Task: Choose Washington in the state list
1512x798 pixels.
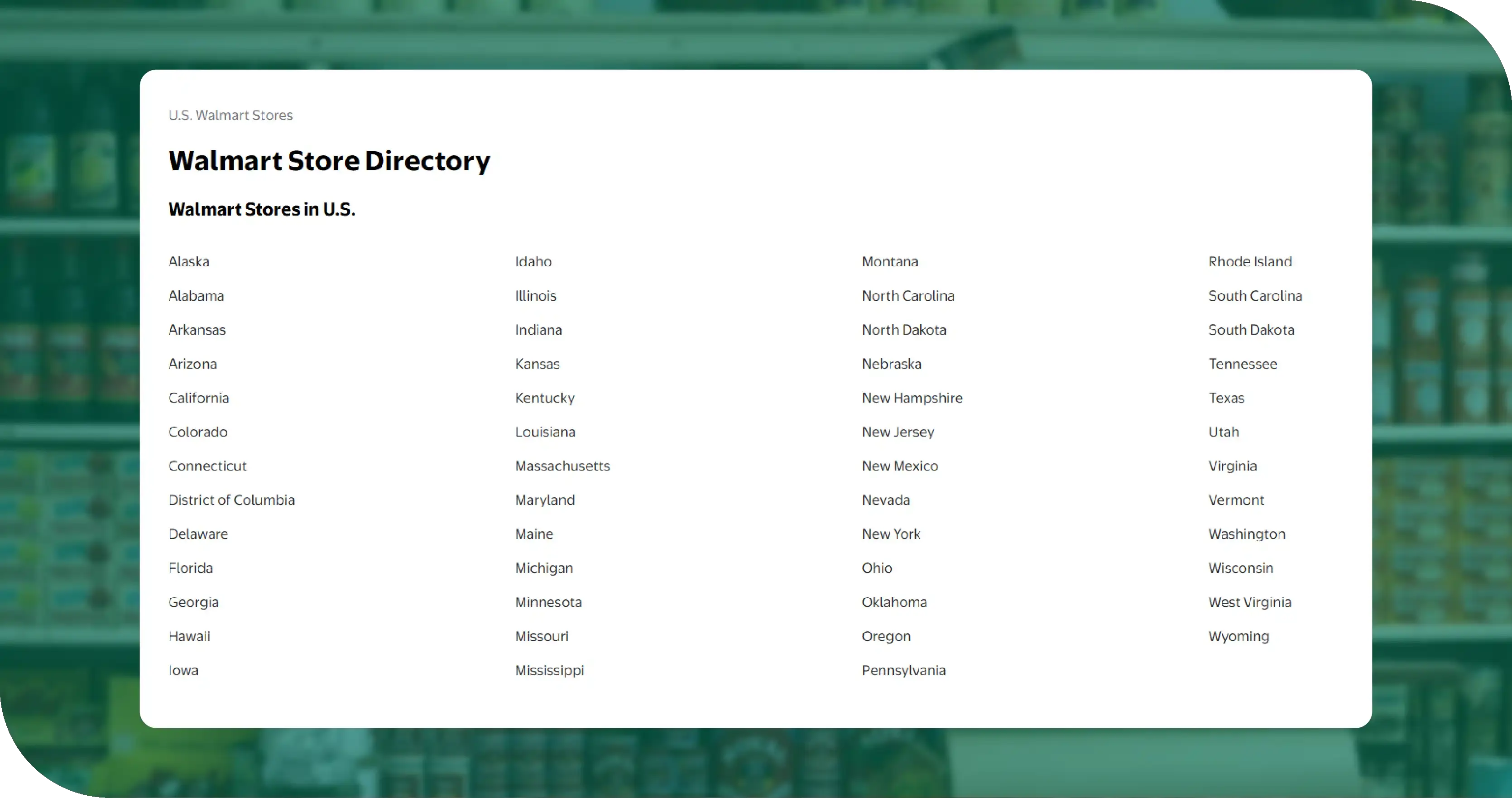Action: 1247,534
